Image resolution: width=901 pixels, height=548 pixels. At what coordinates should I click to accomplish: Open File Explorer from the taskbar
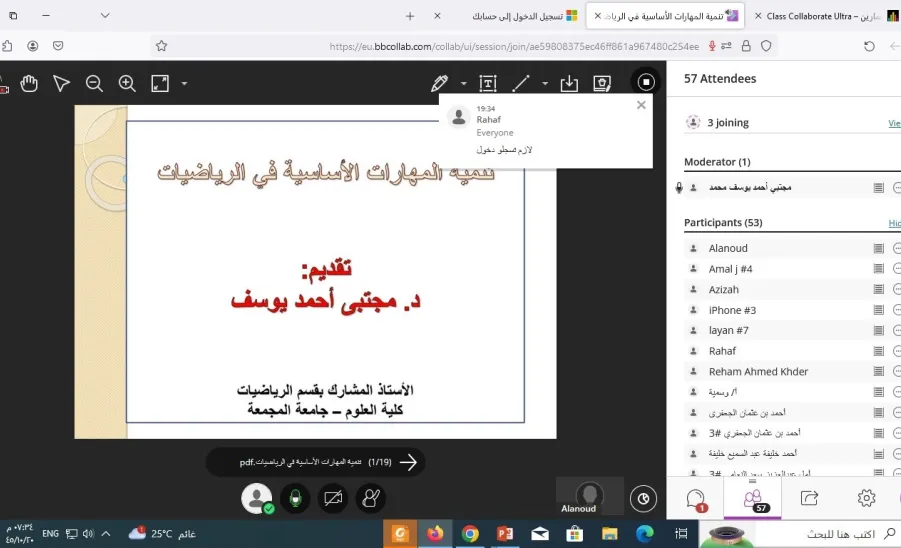click(x=609, y=534)
